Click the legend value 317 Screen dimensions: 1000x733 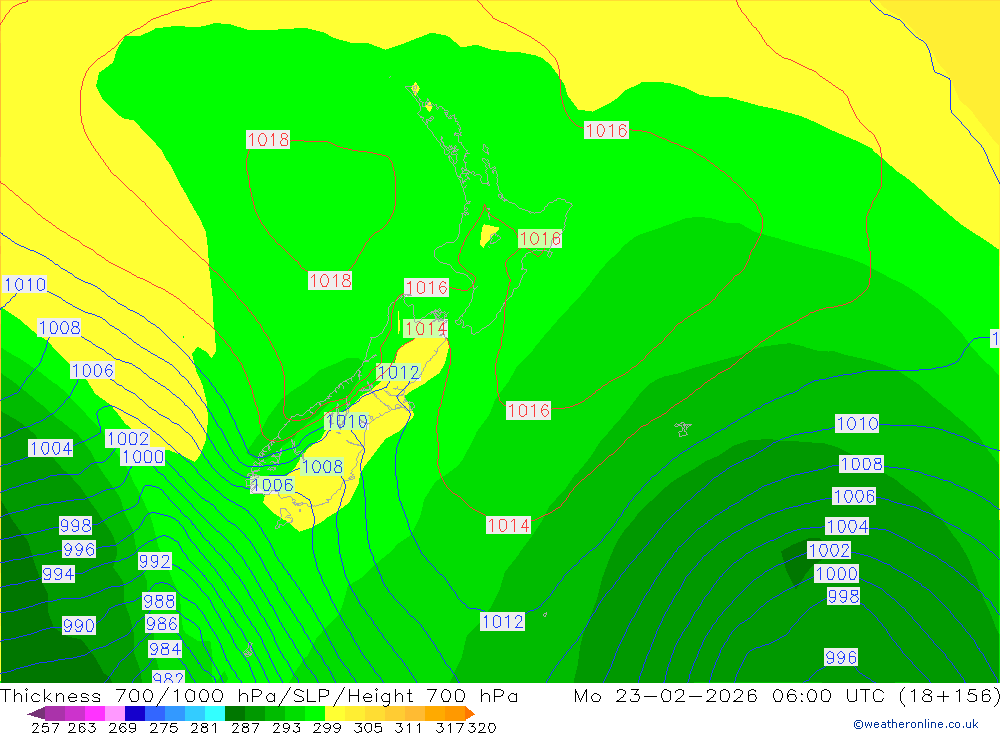point(450,727)
